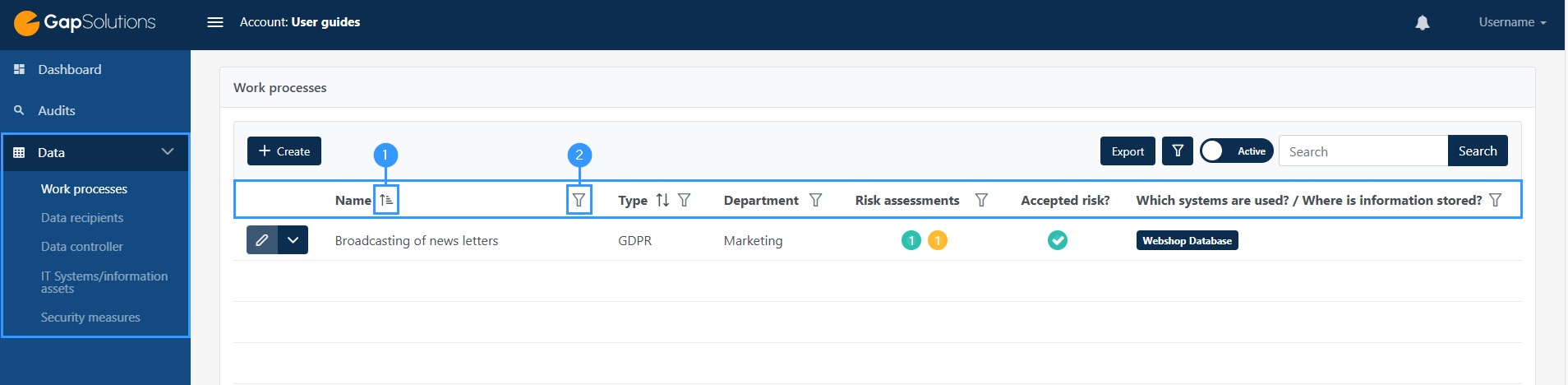1568x385 pixels.
Task: Click the Marketing department cell
Action: 754,241
